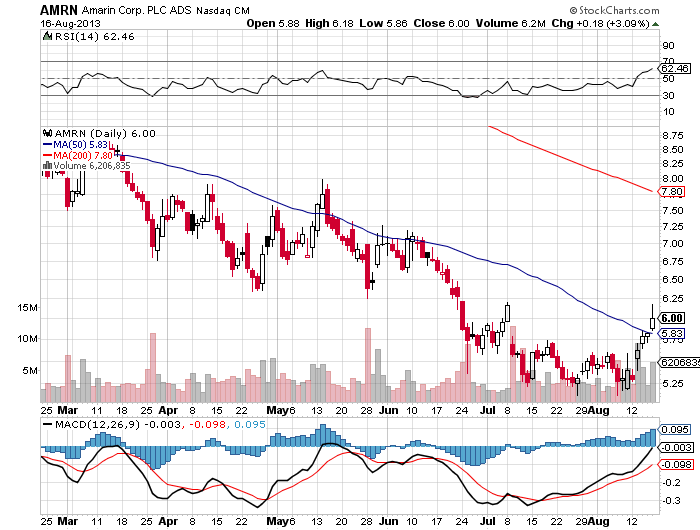The image size is (700, 530).
Task: Click the -0.3 MACD axis label
Action: 671,501
